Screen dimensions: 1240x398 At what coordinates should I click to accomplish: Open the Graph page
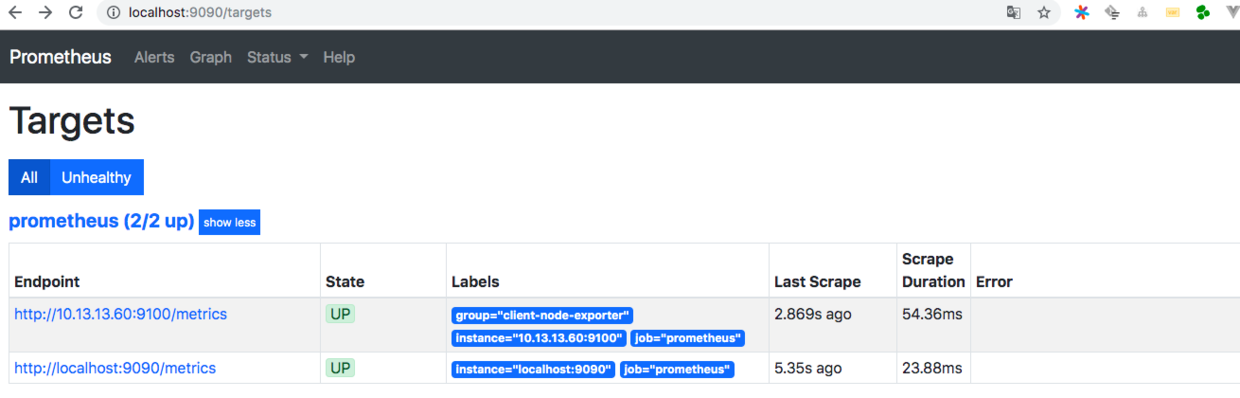click(211, 57)
